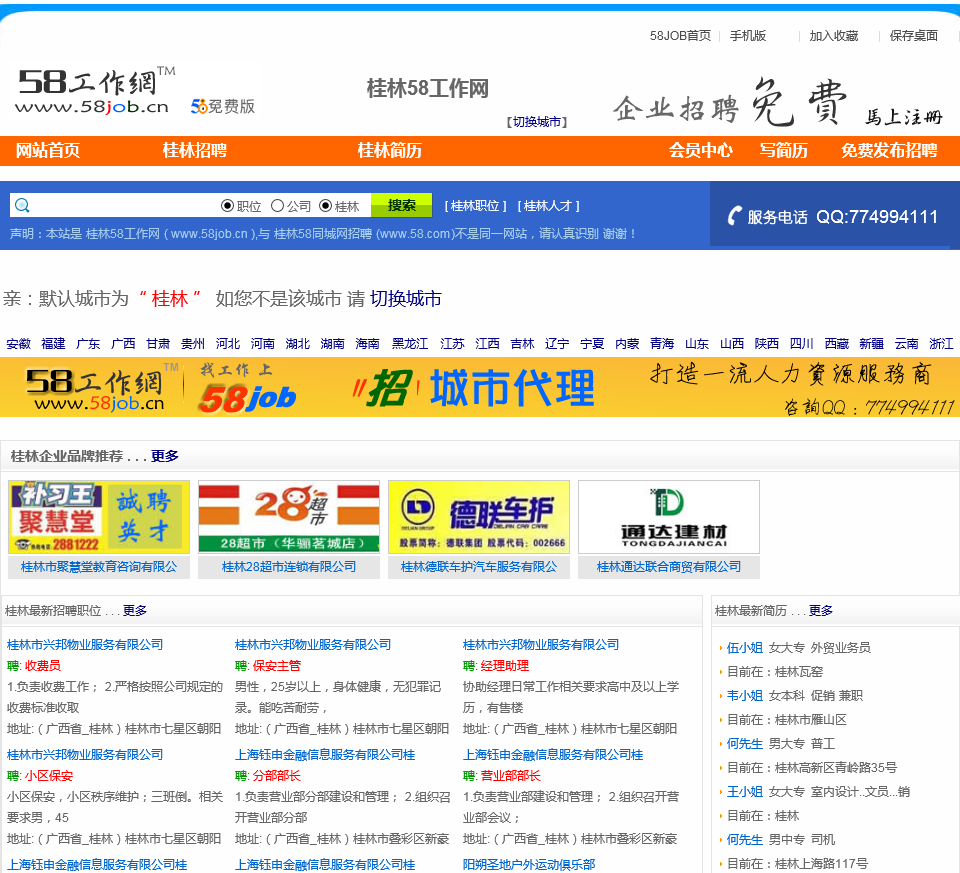Open 德联车护 brand logo image
Image resolution: width=960 pixels, height=873 pixels.
(479, 517)
